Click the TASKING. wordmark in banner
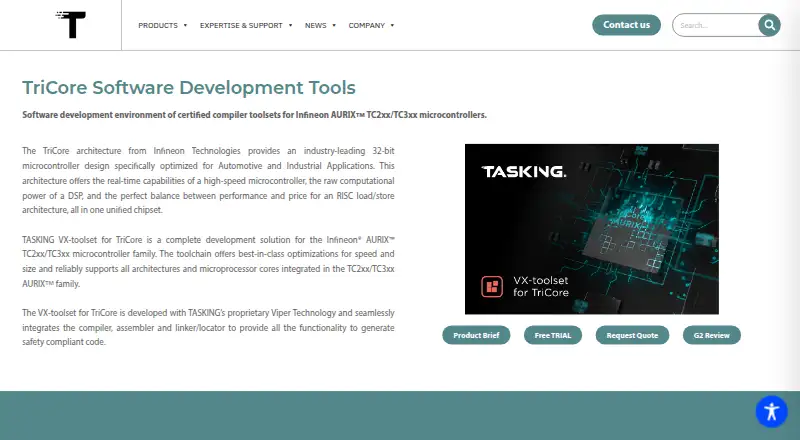The height and width of the screenshot is (440, 800). click(524, 172)
